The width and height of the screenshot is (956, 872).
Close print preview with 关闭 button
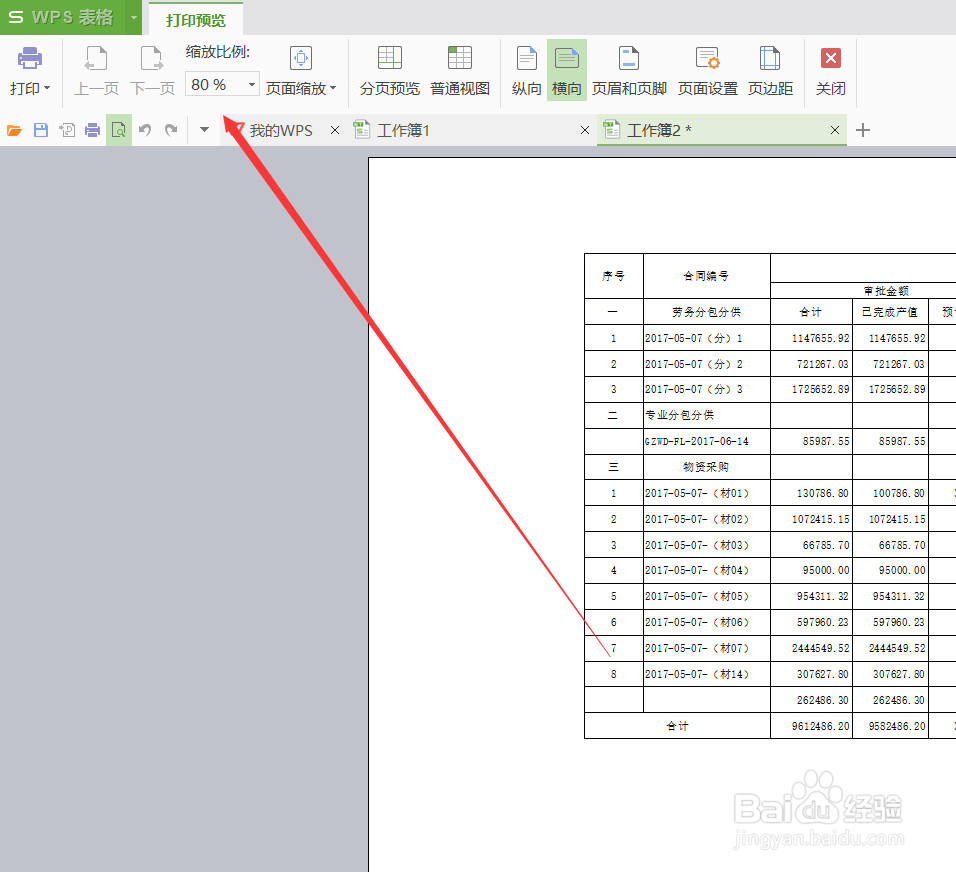tap(830, 71)
